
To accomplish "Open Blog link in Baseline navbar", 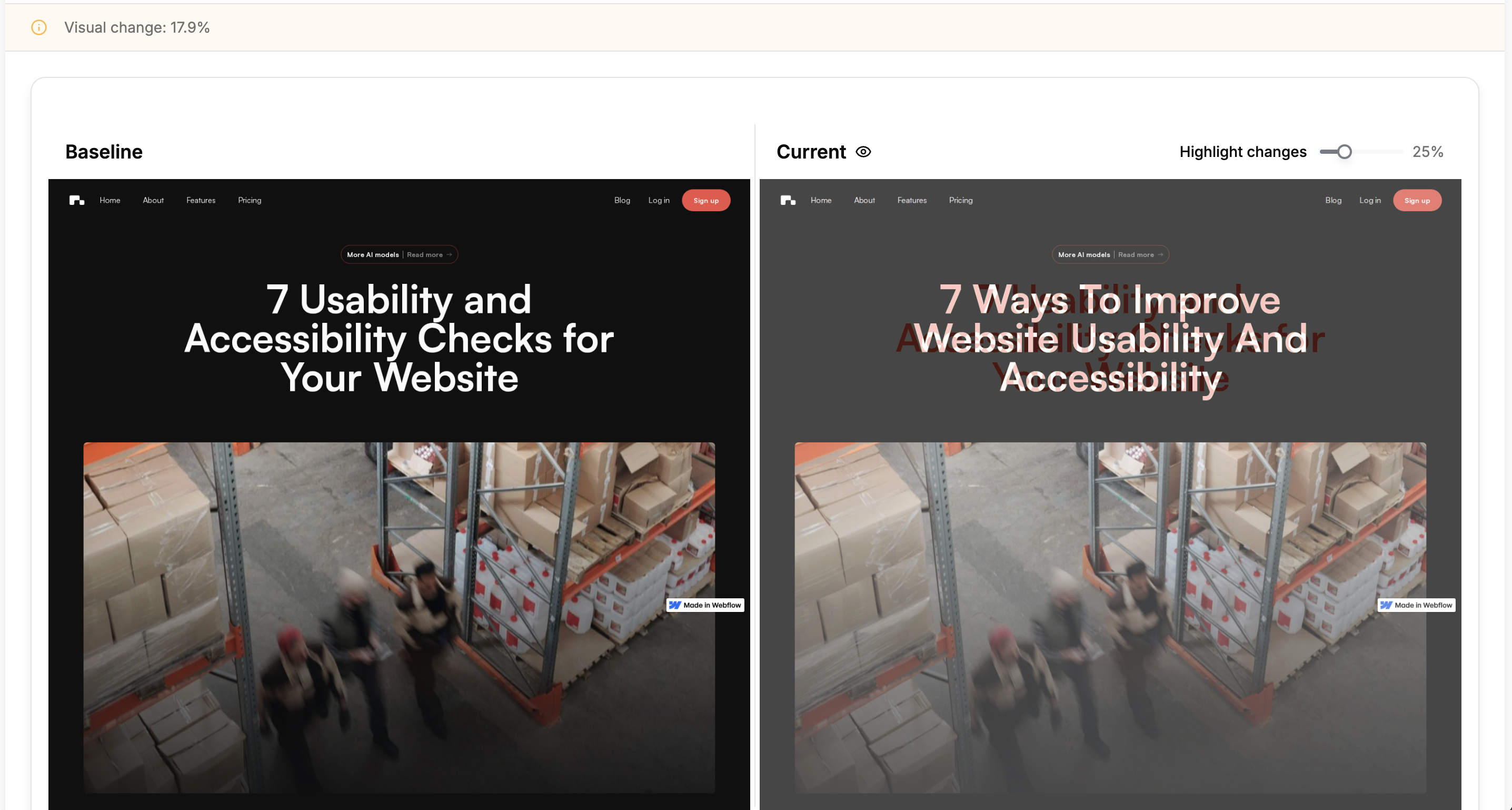I will point(622,200).
